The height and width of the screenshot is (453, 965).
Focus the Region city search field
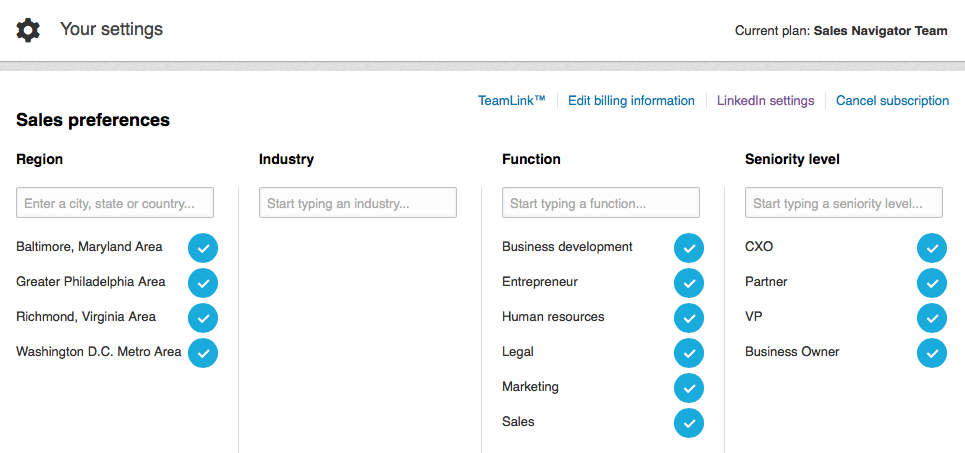[x=115, y=202]
